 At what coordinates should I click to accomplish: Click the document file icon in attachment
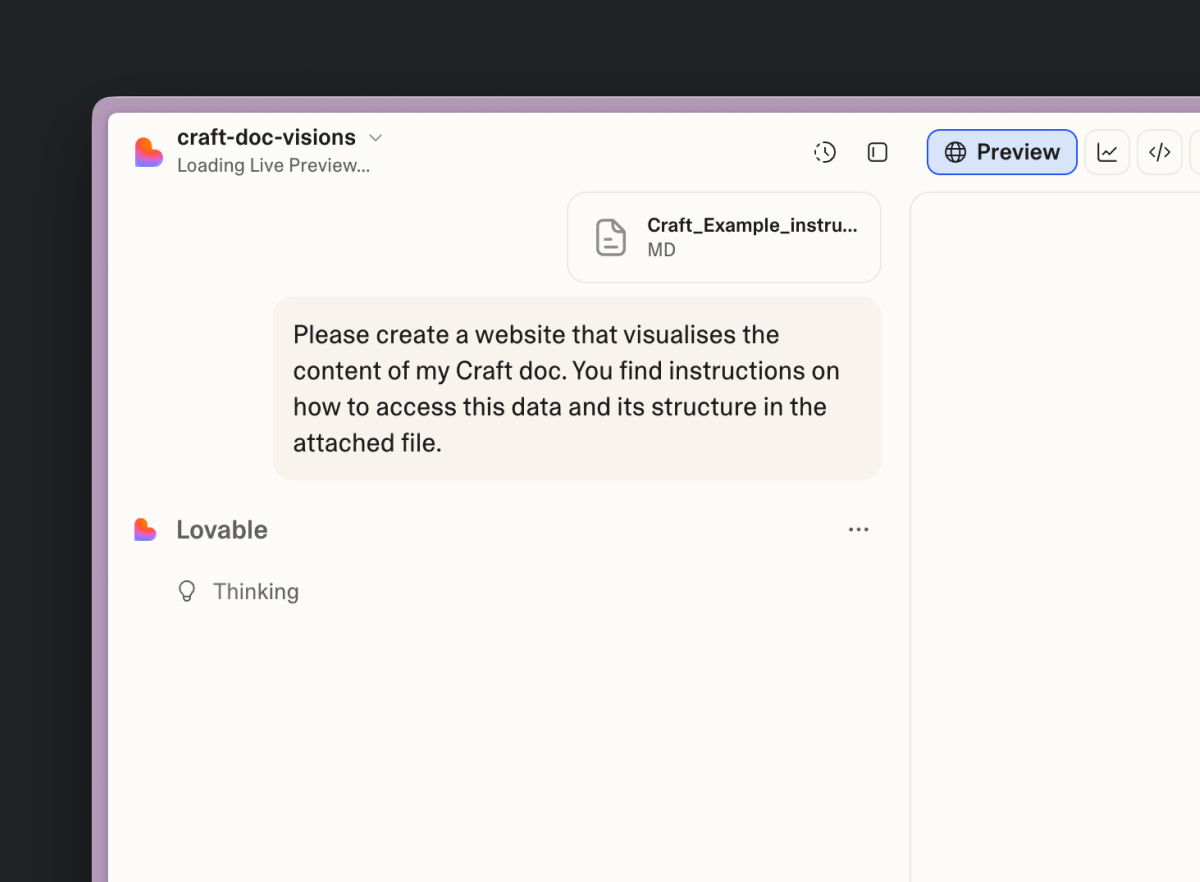tap(611, 237)
